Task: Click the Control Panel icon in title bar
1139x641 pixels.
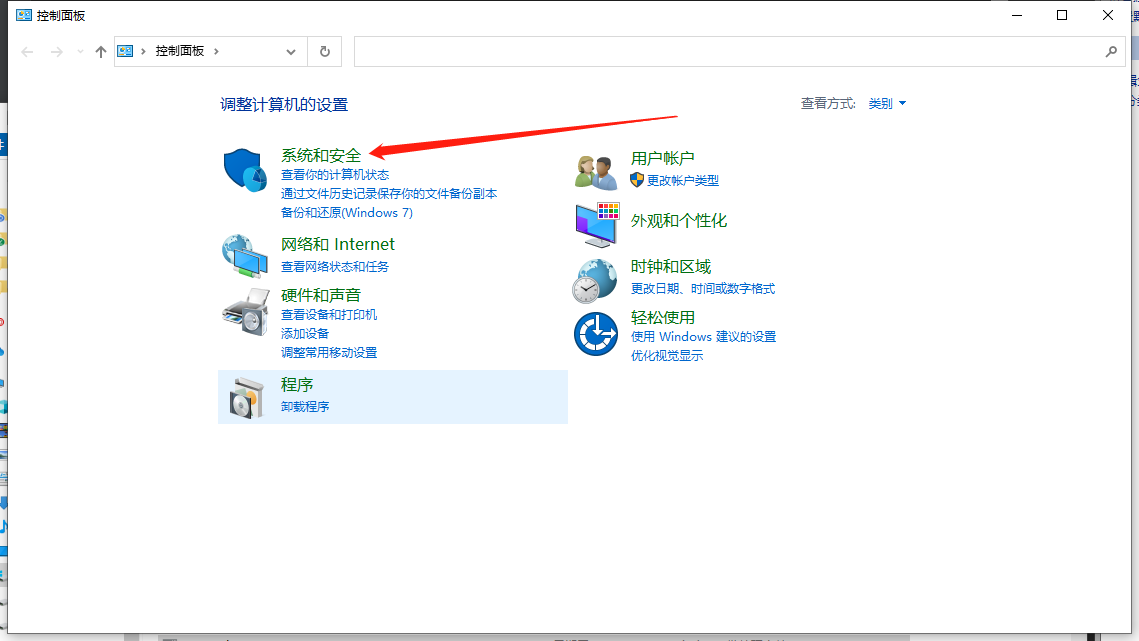Action: point(24,15)
